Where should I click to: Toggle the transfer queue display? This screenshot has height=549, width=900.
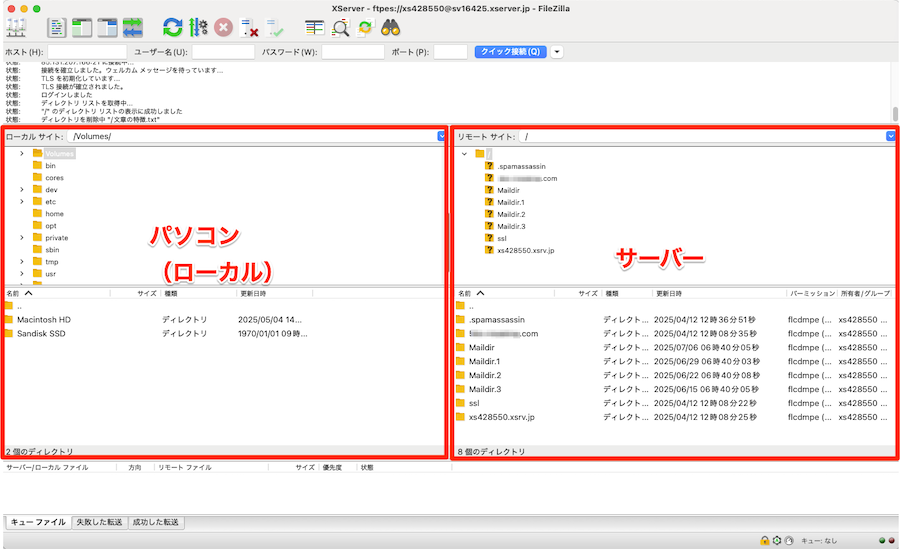133,28
